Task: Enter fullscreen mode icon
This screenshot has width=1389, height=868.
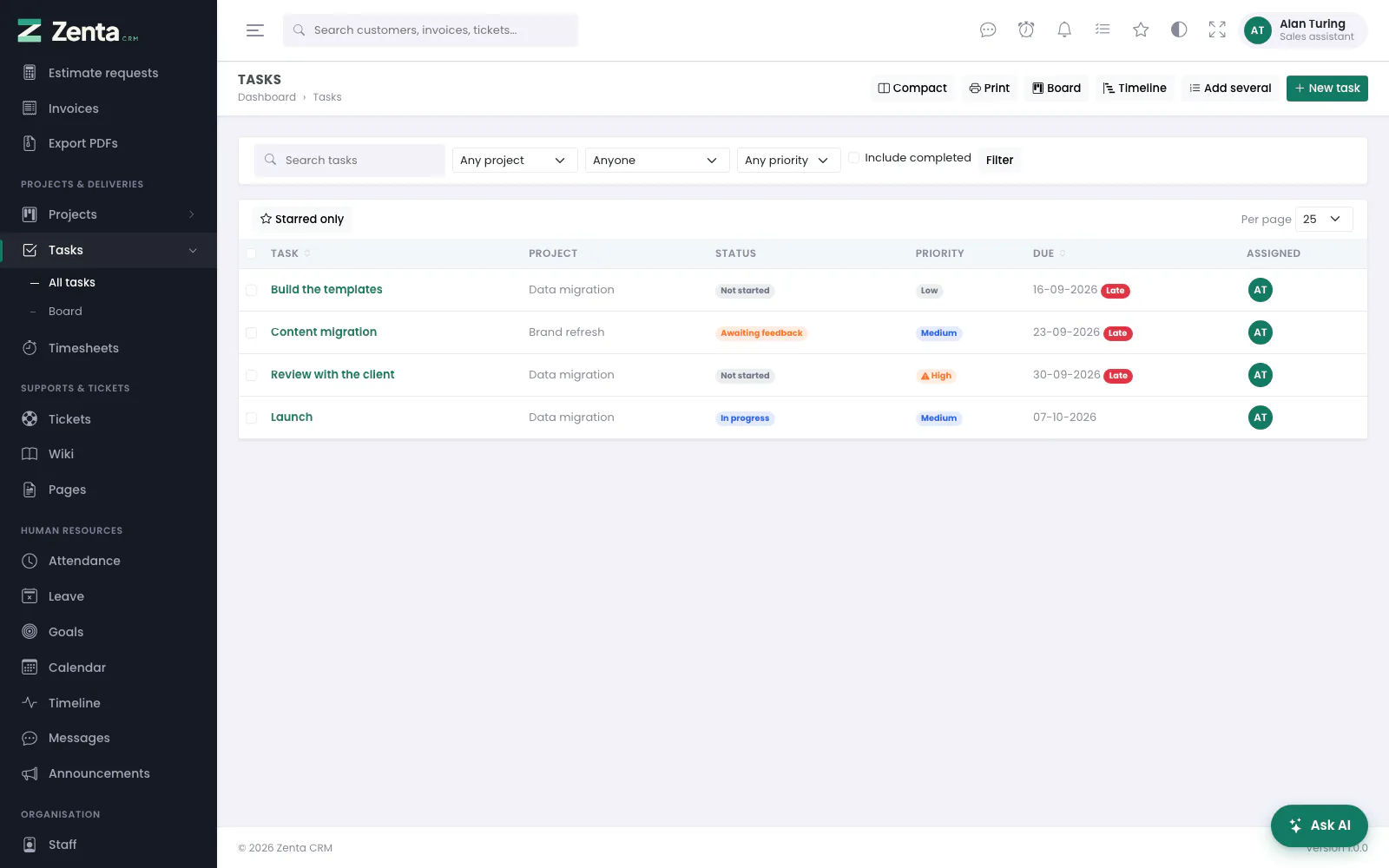Action: [1217, 30]
